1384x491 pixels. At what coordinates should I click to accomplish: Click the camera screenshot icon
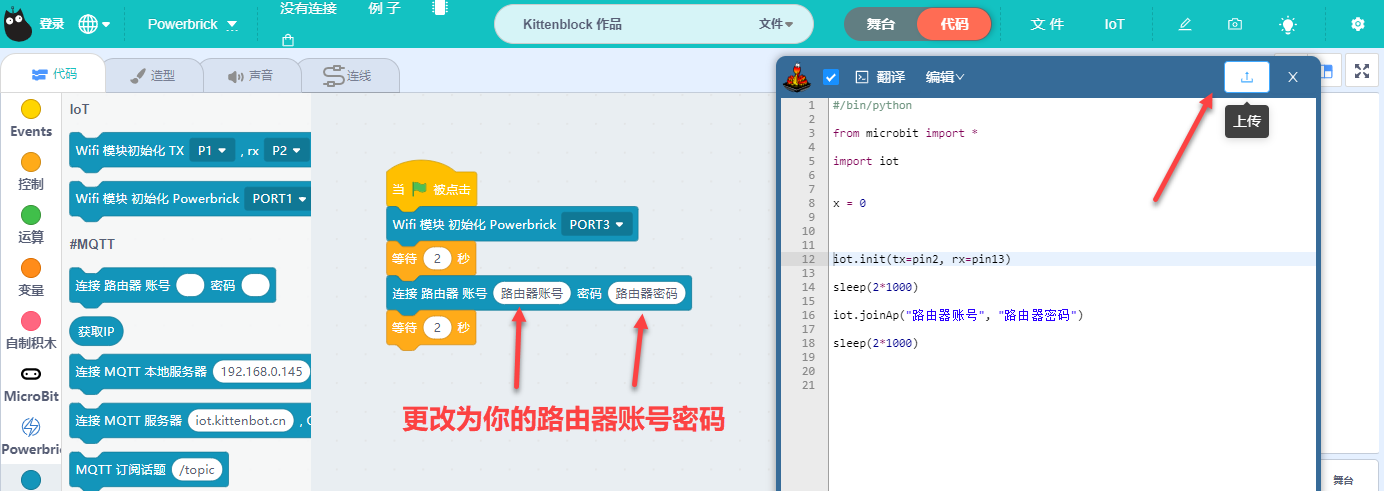[1235, 24]
